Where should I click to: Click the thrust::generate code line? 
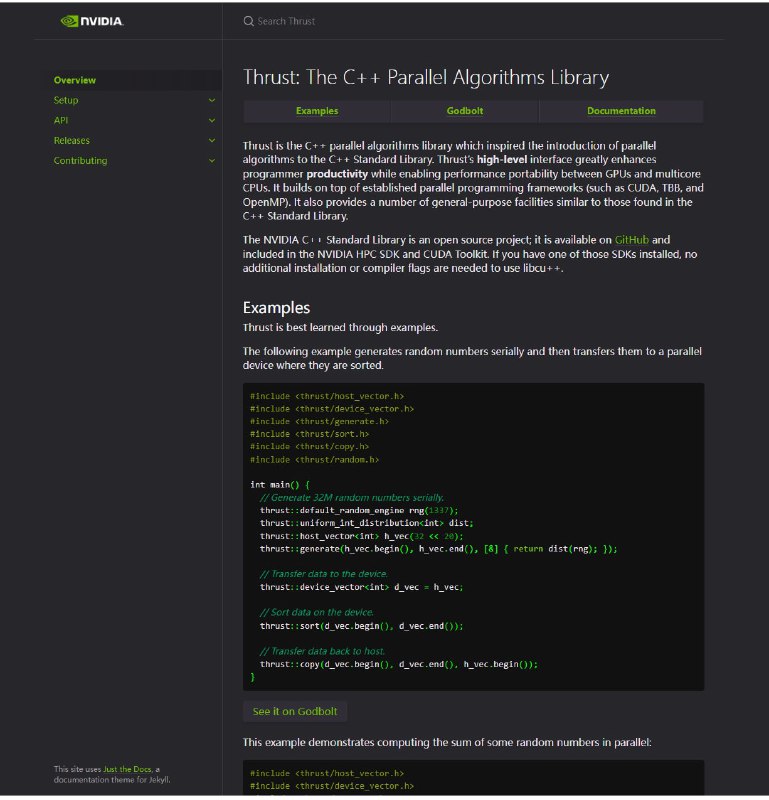click(438, 548)
